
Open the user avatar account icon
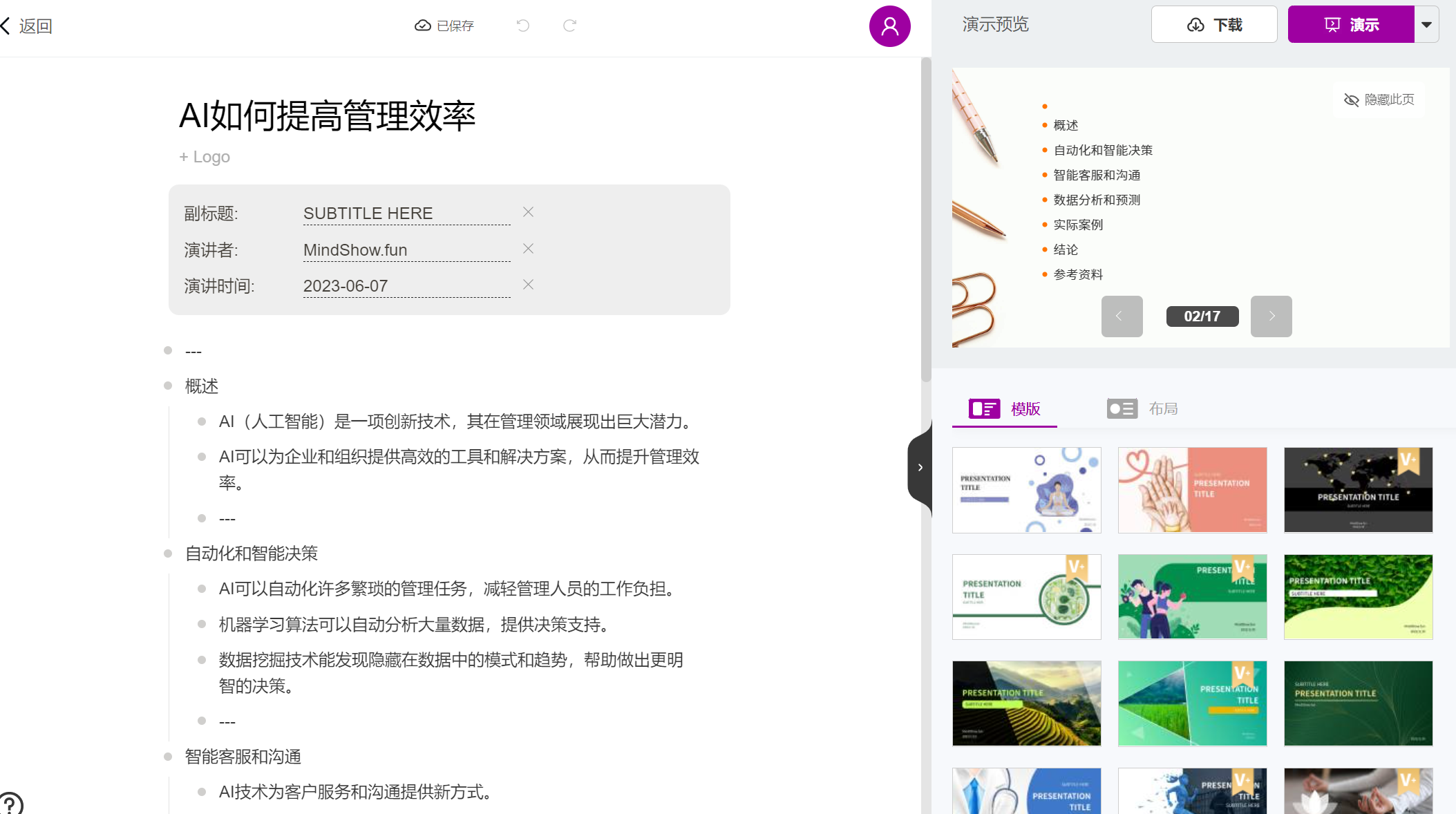click(x=889, y=26)
